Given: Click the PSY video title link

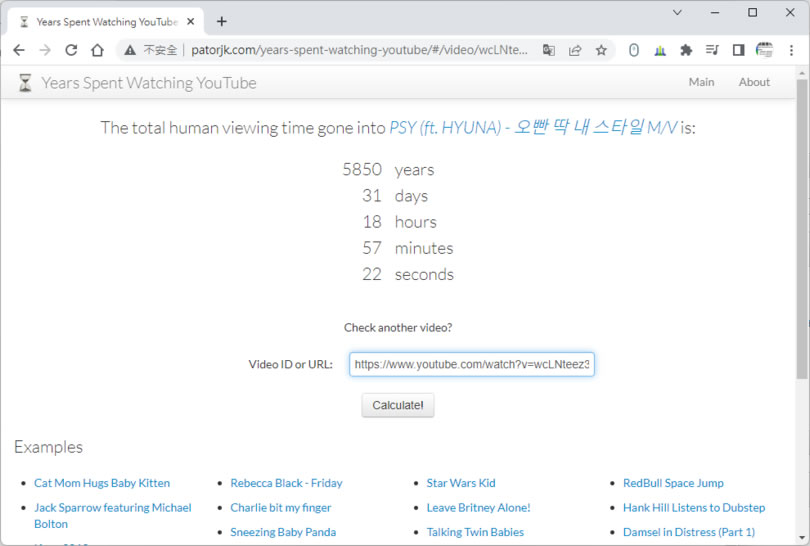Looking at the screenshot, I should coord(532,128).
